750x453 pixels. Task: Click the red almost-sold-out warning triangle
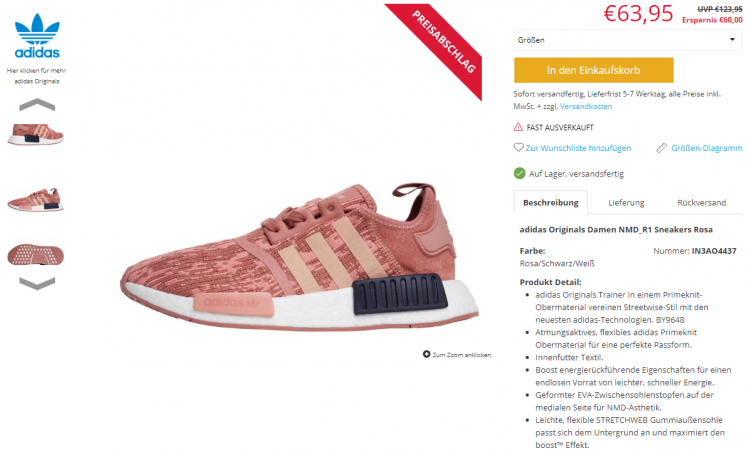pos(518,127)
